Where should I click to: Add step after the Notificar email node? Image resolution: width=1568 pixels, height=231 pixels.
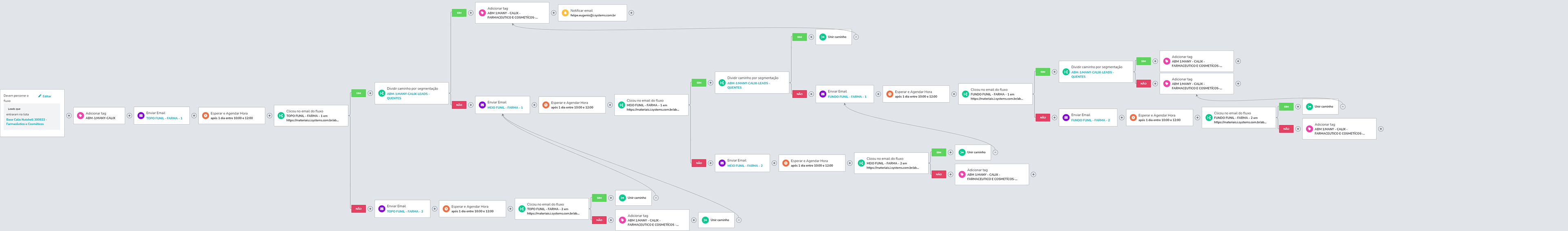[631, 13]
